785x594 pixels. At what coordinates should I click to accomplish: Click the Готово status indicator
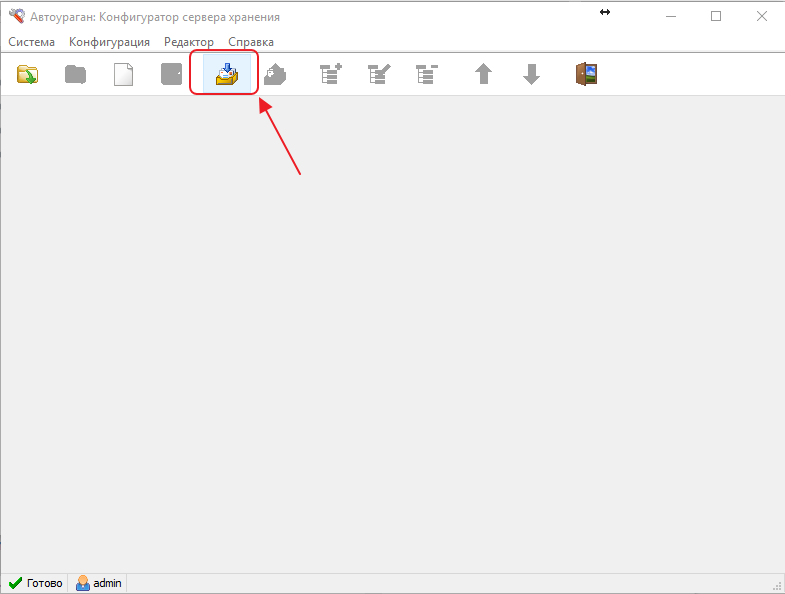pyautogui.click(x=35, y=583)
